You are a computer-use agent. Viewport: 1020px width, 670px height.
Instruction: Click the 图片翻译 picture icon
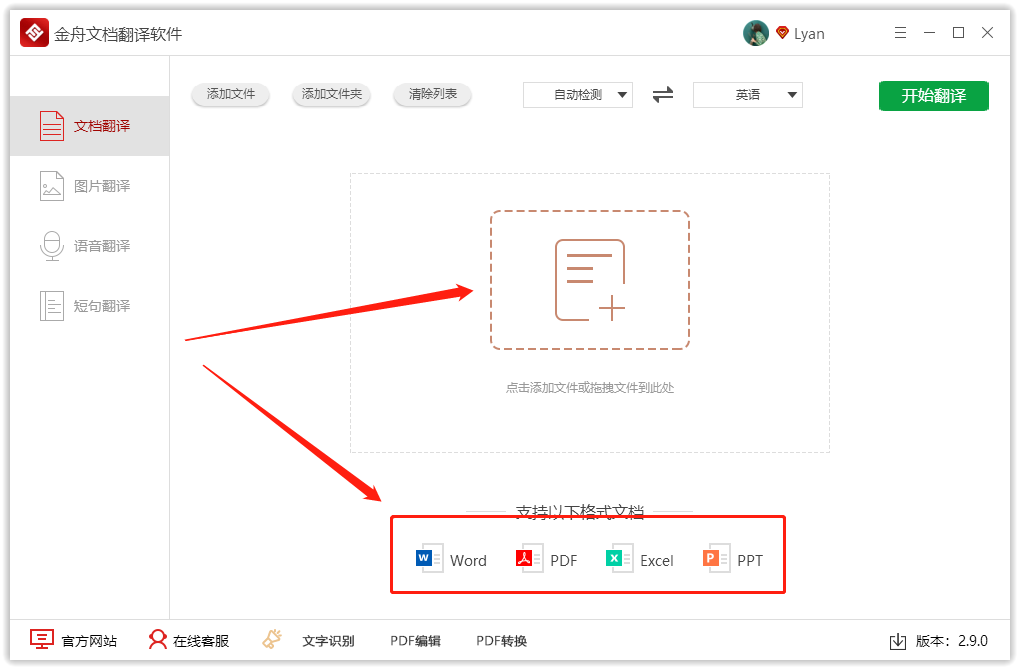(x=52, y=186)
